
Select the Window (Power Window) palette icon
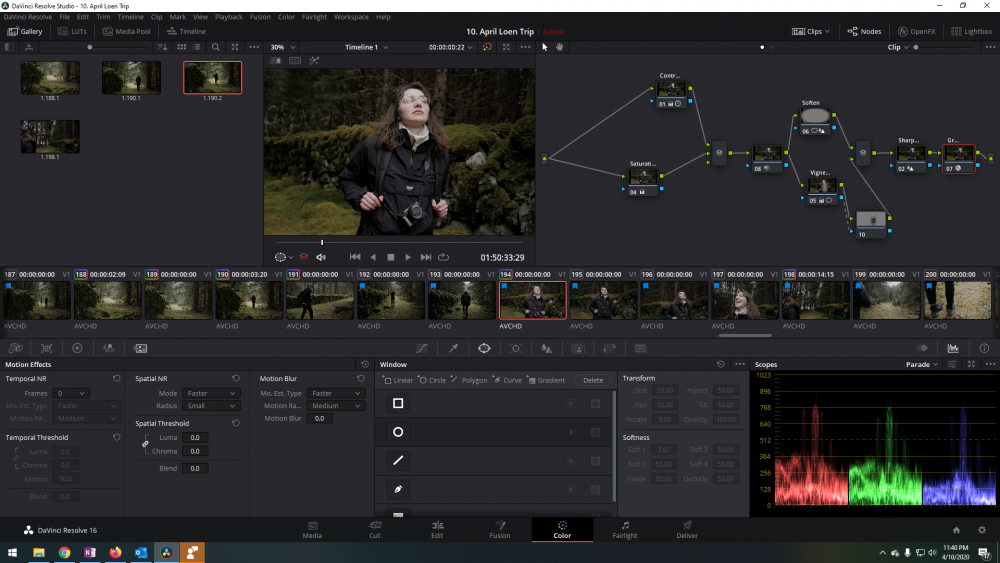[484, 348]
